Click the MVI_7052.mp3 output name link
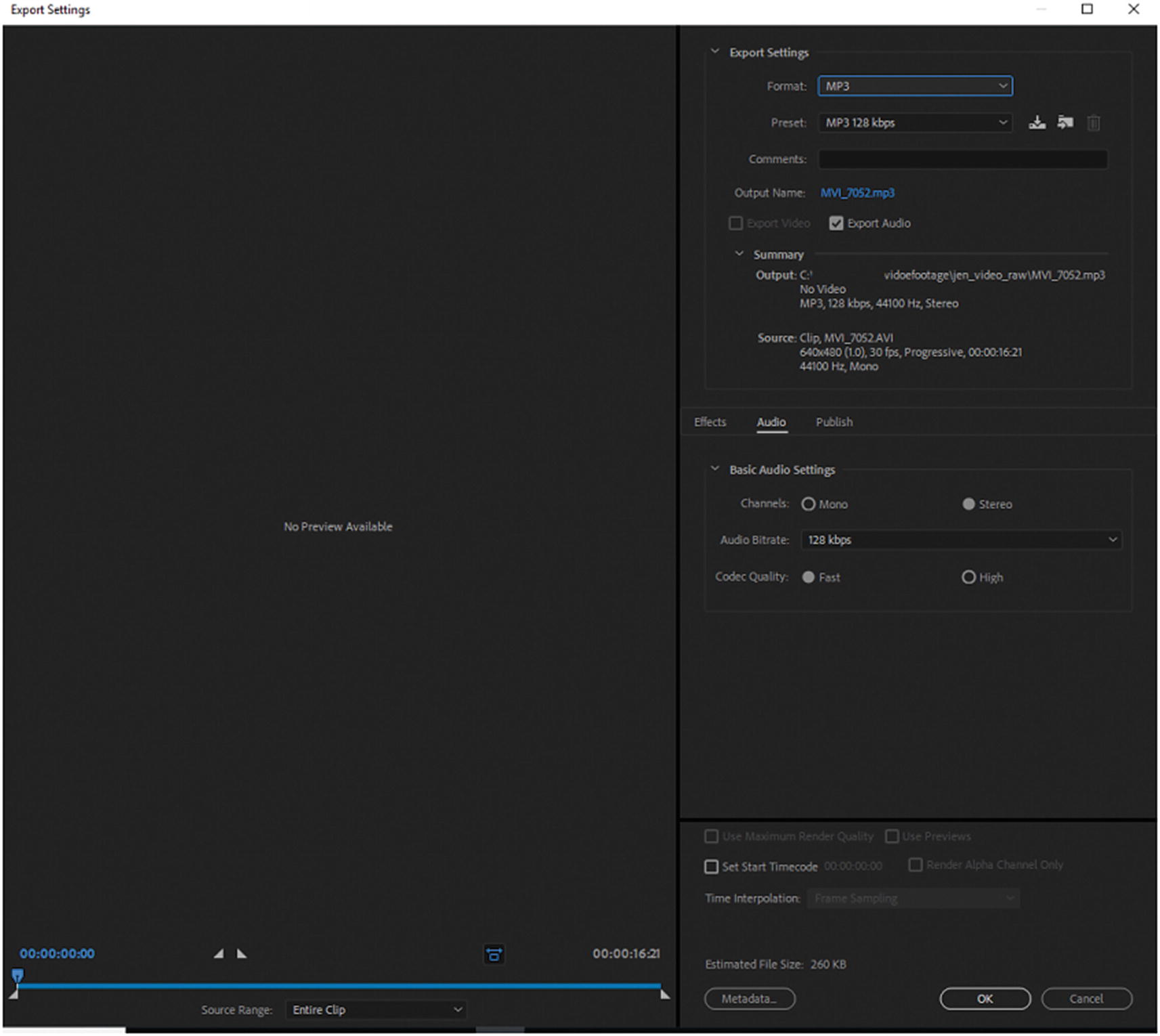 point(857,193)
